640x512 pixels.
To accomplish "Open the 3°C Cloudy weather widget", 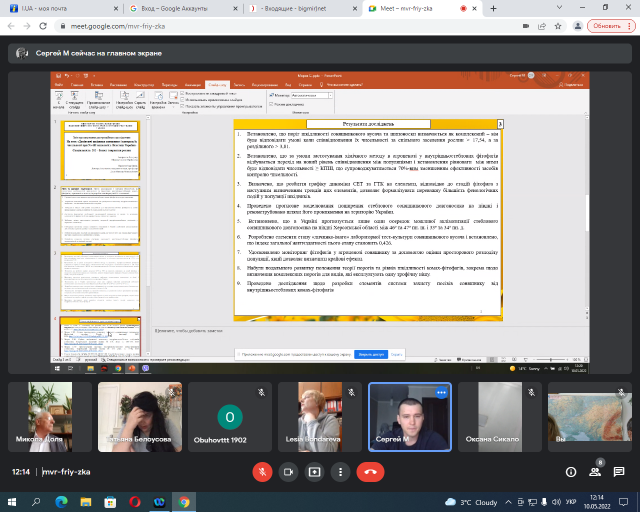I will click(x=471, y=502).
